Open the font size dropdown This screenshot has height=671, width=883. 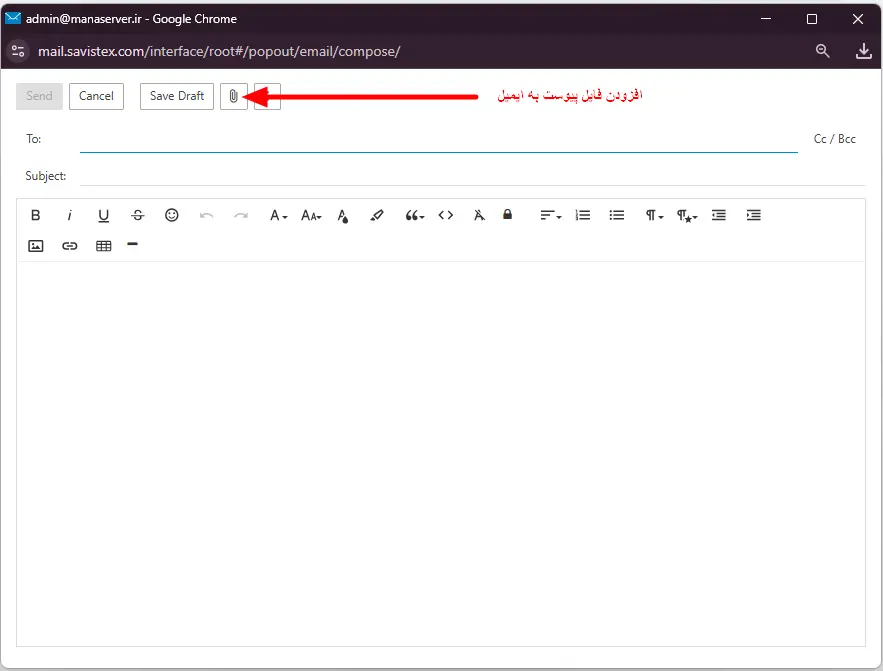(x=310, y=215)
